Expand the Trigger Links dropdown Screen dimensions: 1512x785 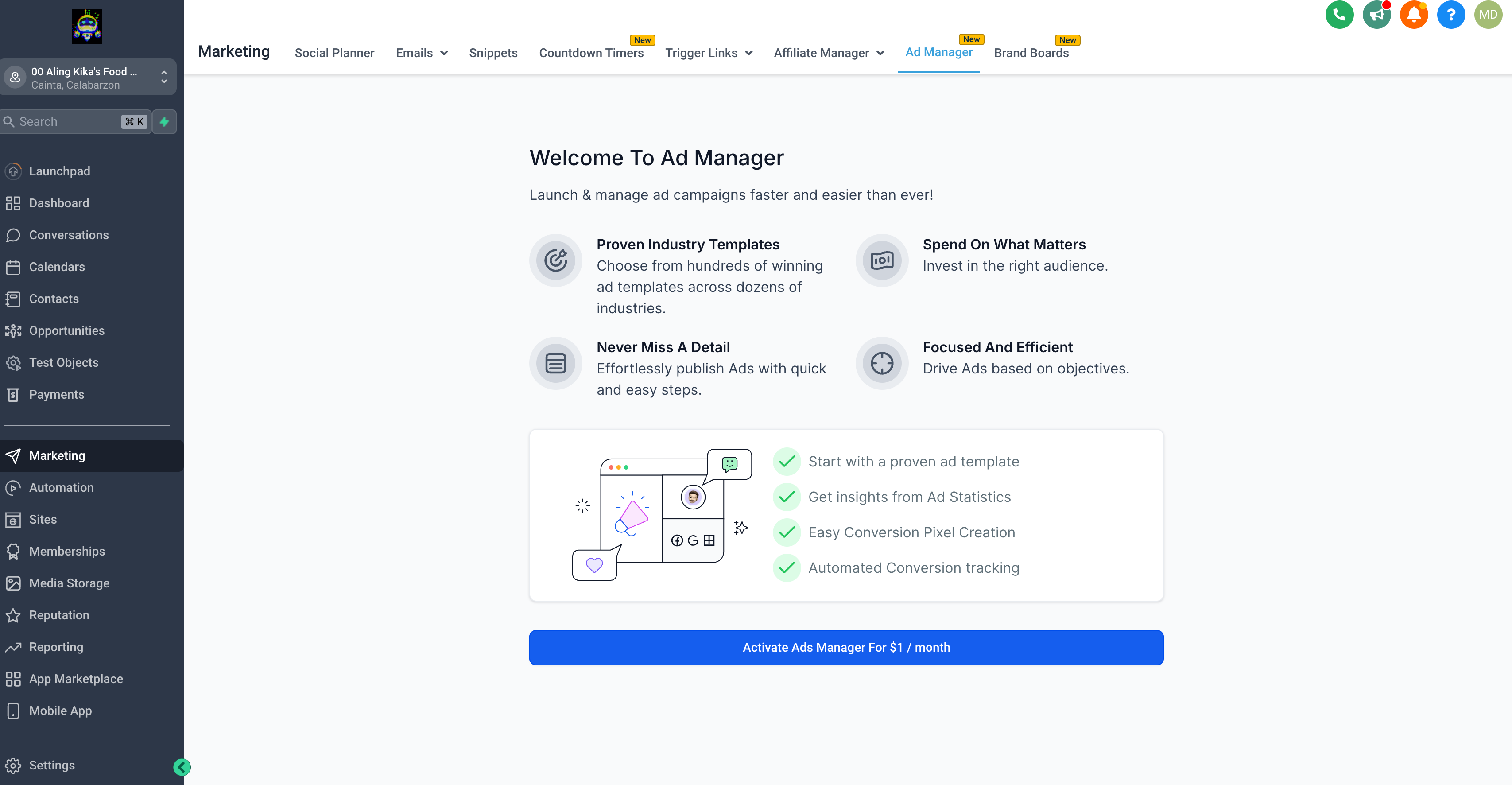point(709,53)
